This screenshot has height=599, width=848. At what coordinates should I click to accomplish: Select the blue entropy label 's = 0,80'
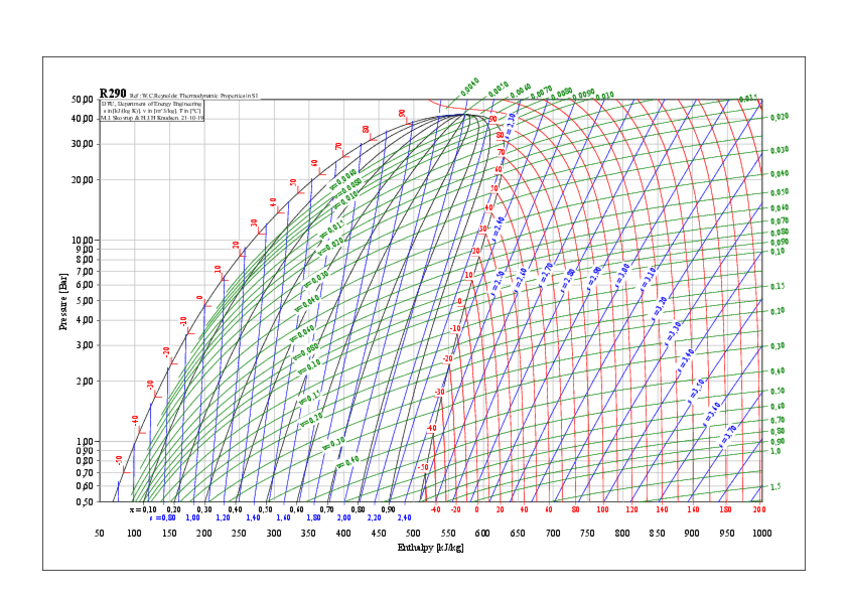[162, 517]
